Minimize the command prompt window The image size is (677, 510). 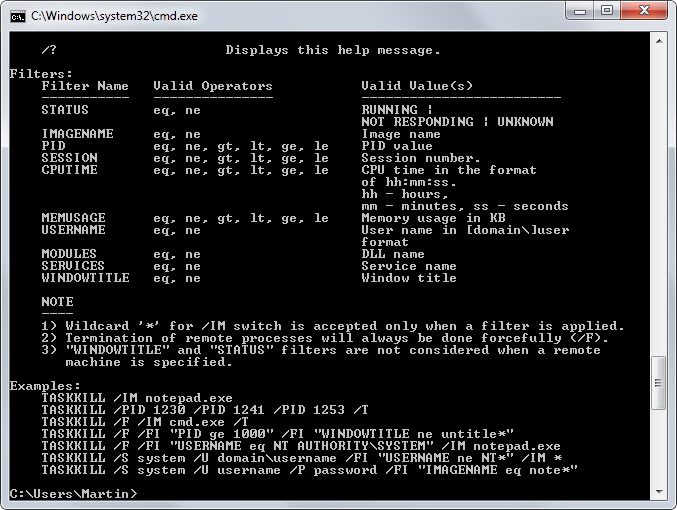pyautogui.click(x=581, y=10)
